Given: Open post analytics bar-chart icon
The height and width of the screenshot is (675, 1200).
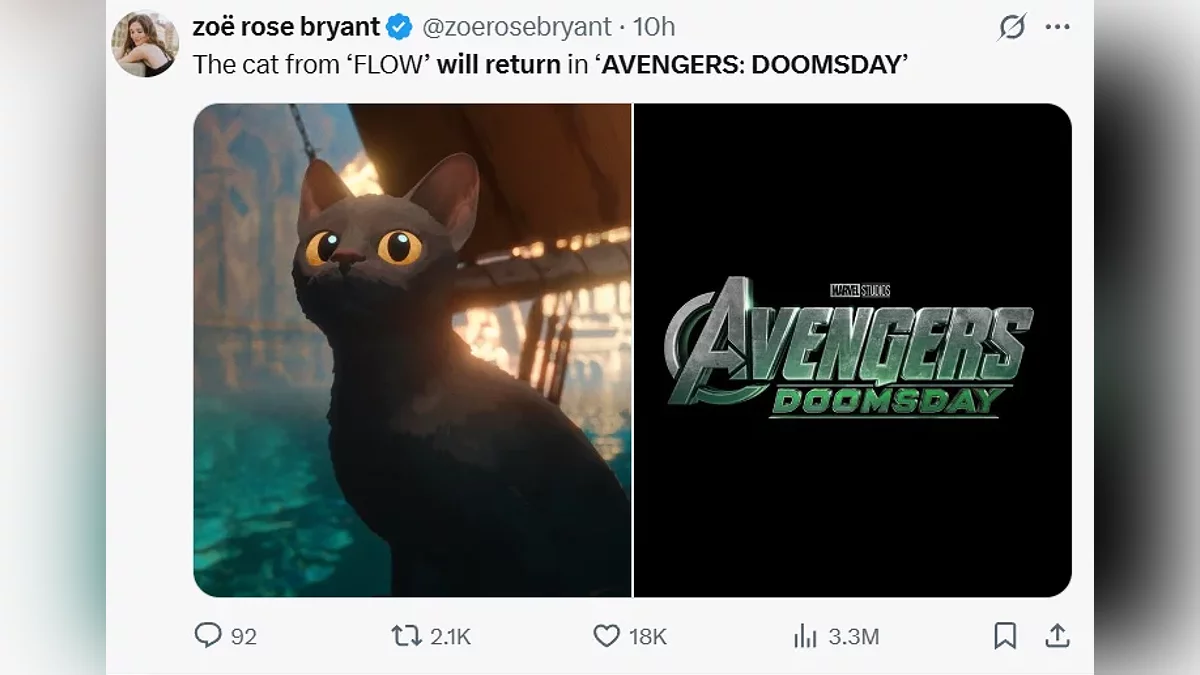Looking at the screenshot, I should pos(805,635).
